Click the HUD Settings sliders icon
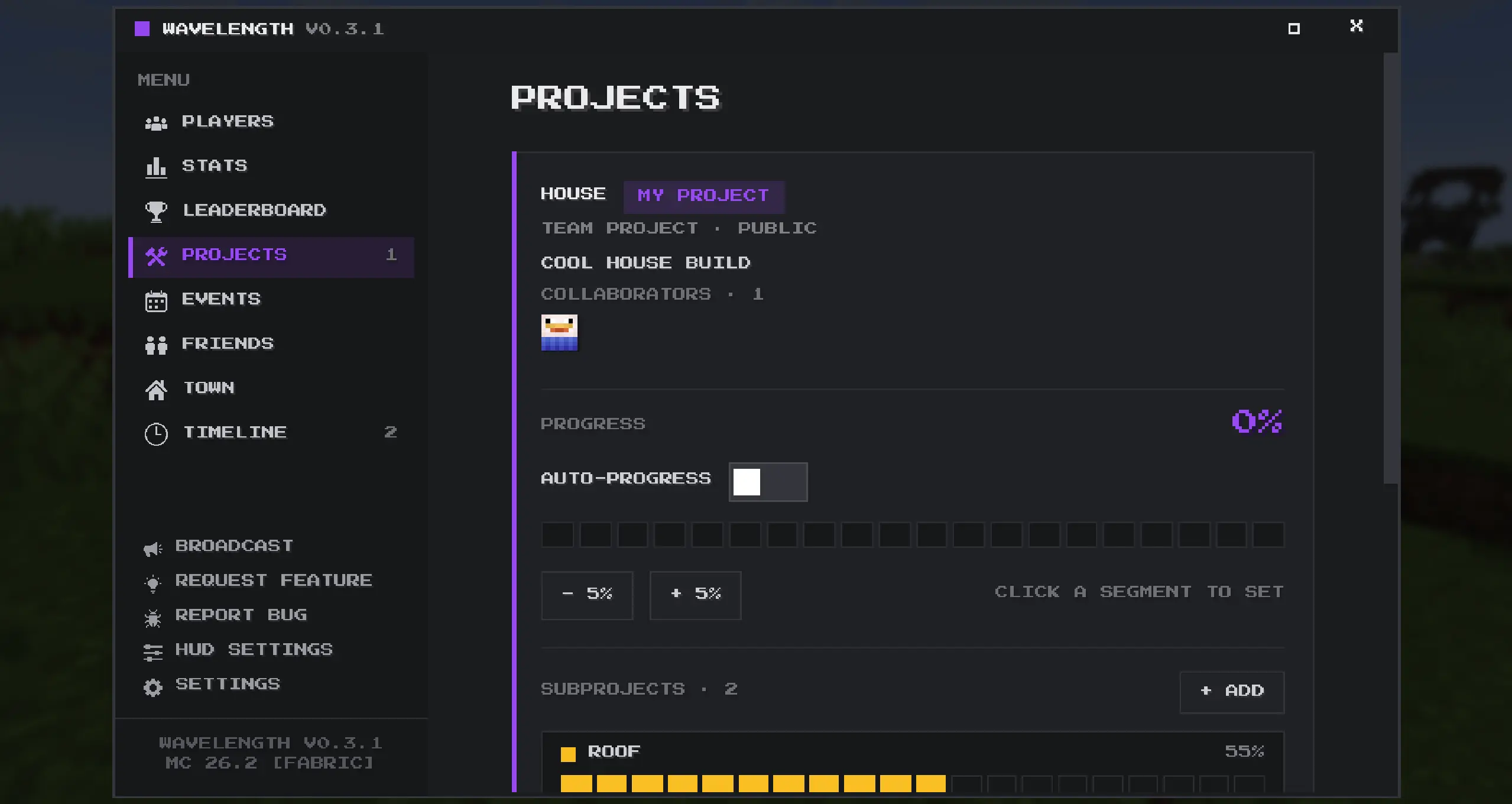The width and height of the screenshot is (1512, 804). [x=153, y=653]
